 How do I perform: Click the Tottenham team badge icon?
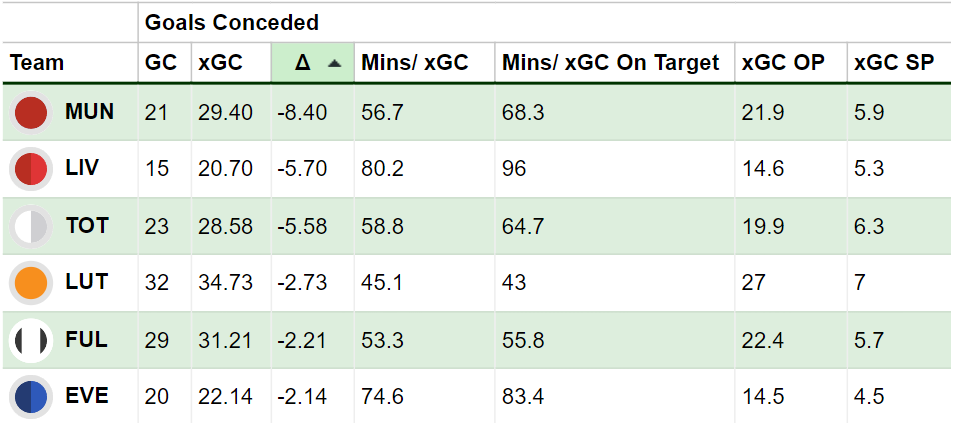pos(31,226)
